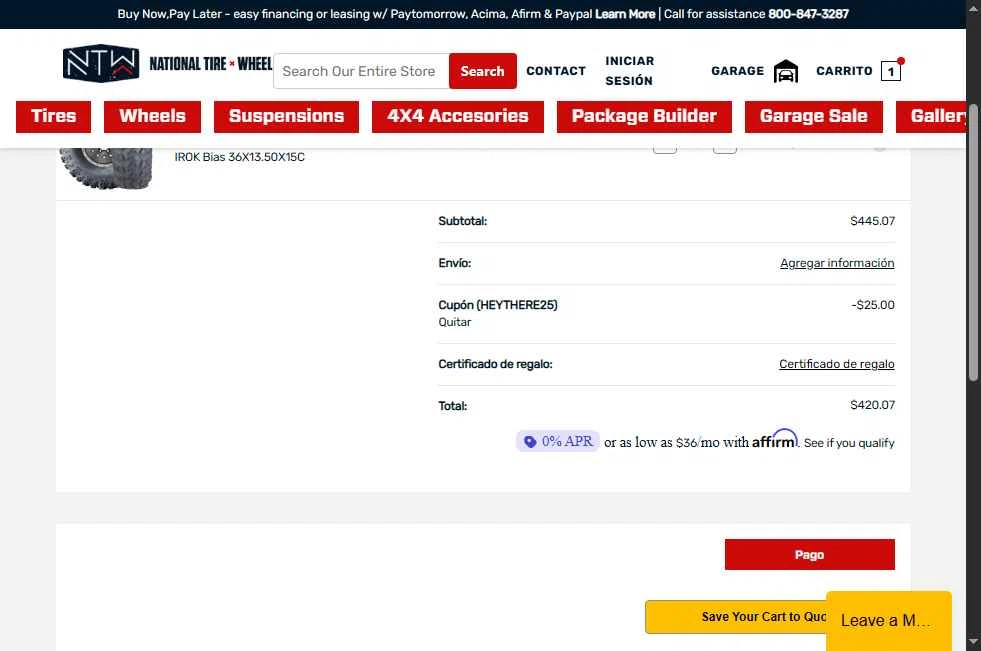
Task: Open INICIAR SESIÓN sign-in link
Action: (x=629, y=71)
